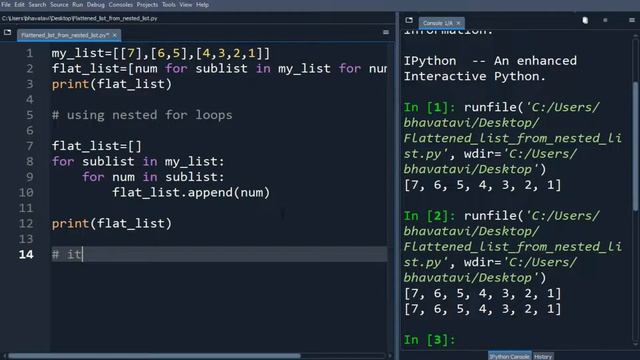Open the Run menu
This screenshot has width=640, height=360.
[x=78, y=4]
